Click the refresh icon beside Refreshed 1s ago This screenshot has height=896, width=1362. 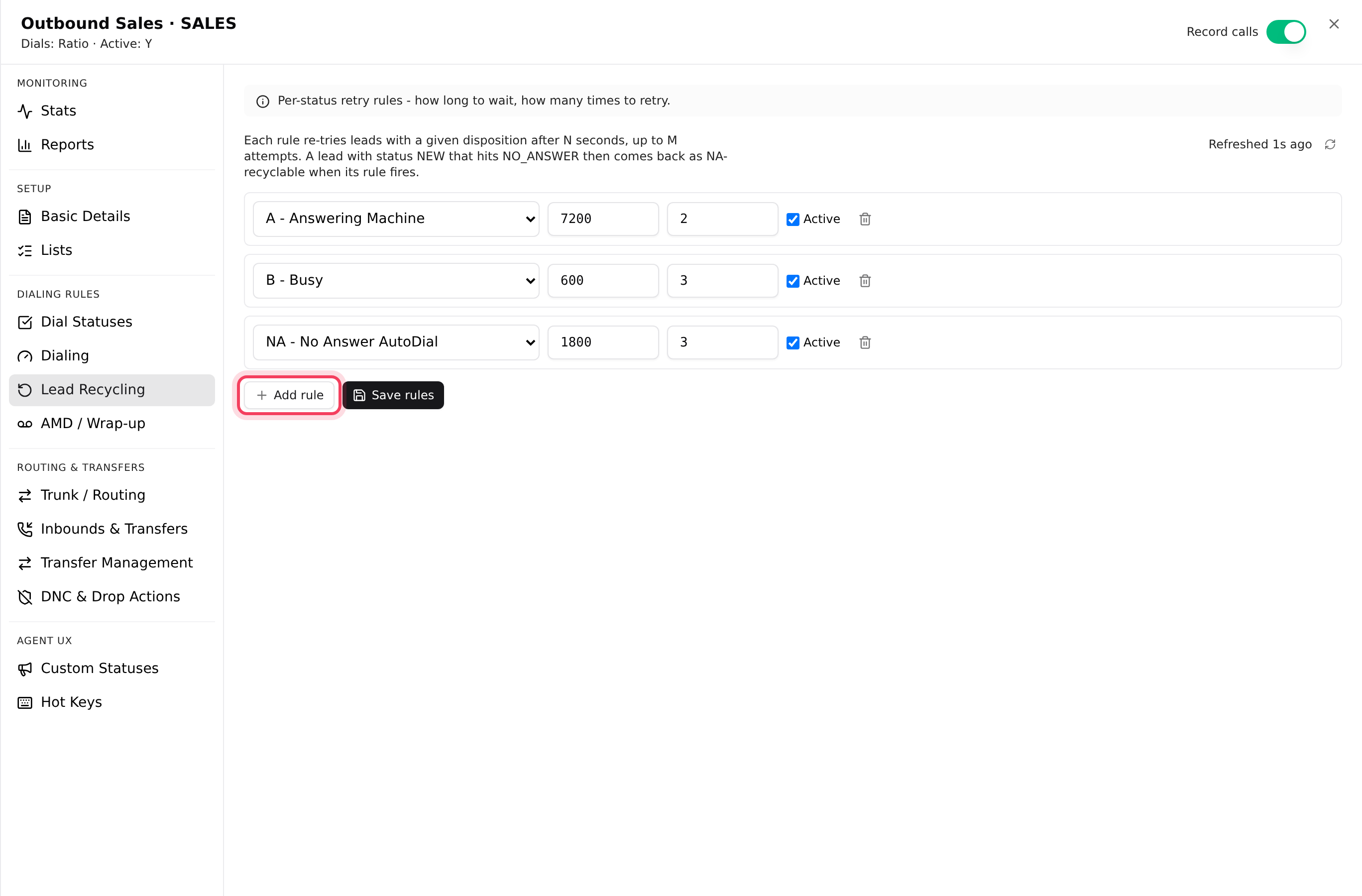[1330, 144]
